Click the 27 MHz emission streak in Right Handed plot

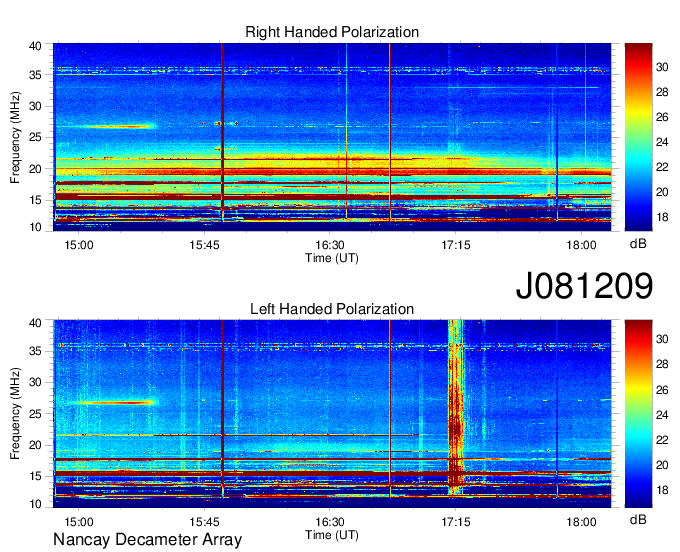click(118, 127)
